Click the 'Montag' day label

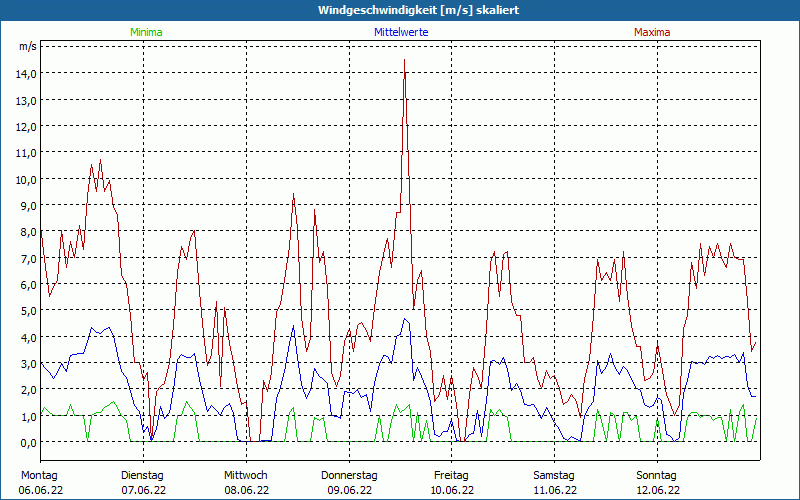pos(39,476)
